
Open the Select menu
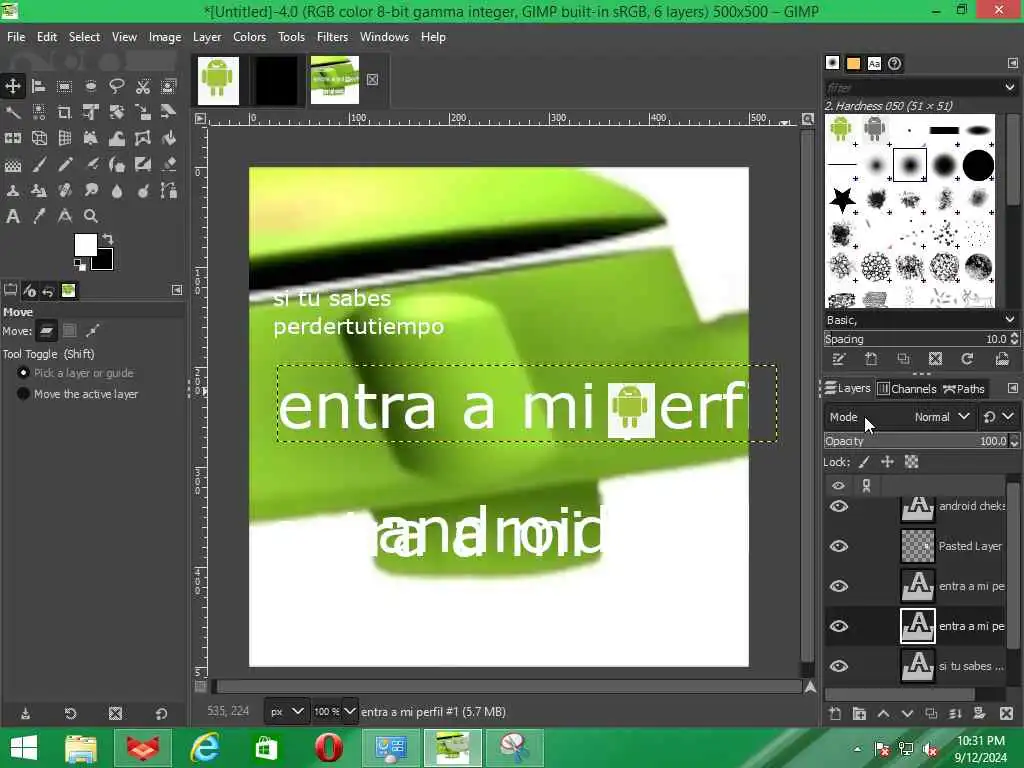click(x=84, y=37)
